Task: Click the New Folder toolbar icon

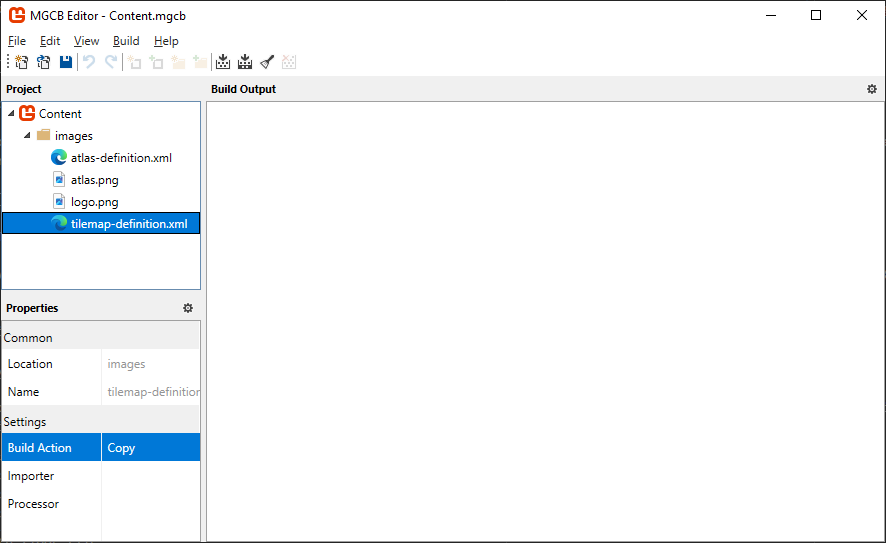Action: [178, 62]
